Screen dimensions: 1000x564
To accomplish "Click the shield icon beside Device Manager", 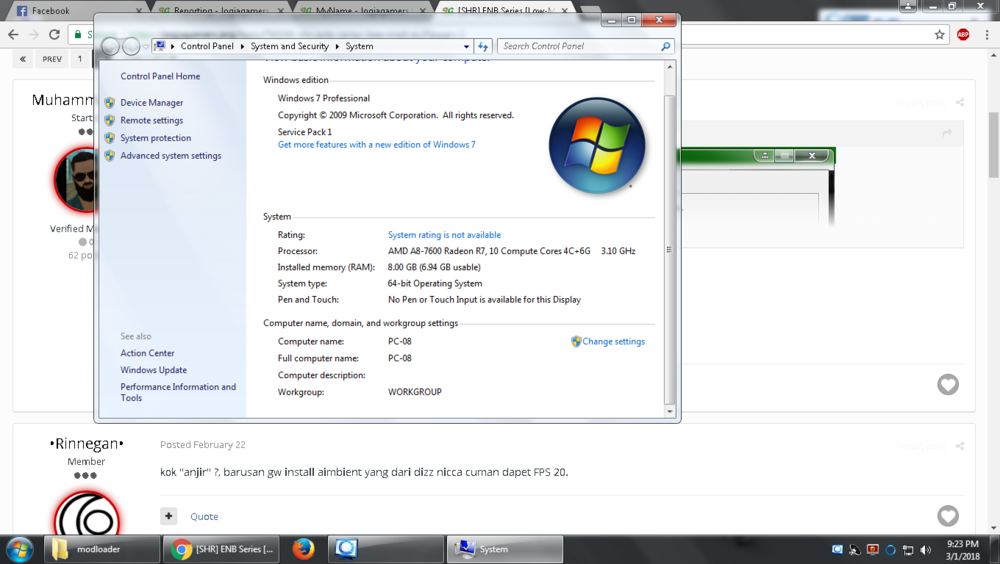I will click(110, 103).
